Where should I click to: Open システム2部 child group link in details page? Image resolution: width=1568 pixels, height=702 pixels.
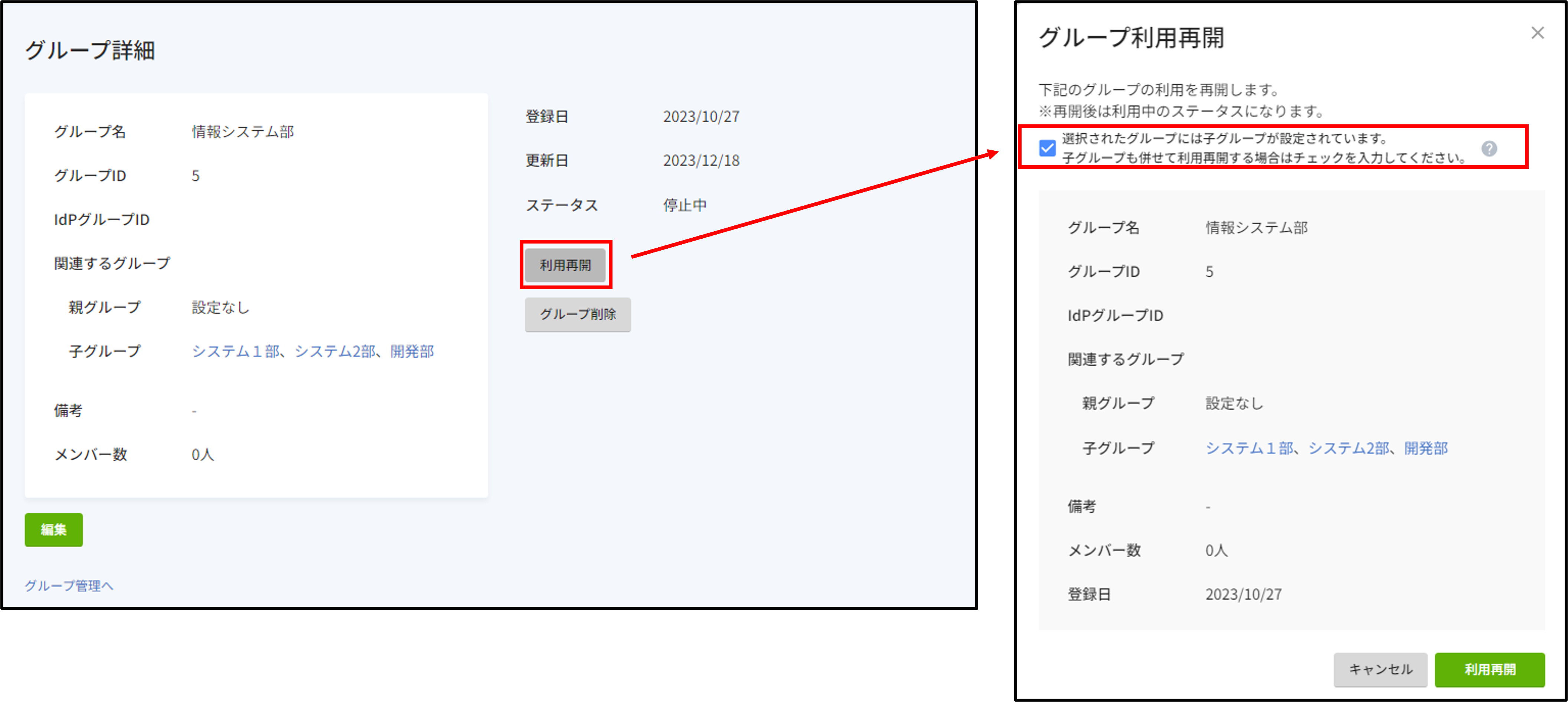(336, 351)
